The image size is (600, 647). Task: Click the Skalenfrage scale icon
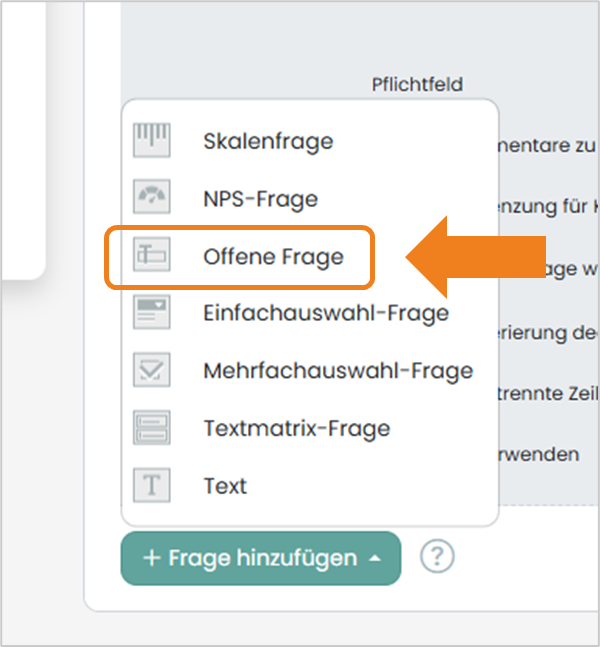tap(151, 140)
